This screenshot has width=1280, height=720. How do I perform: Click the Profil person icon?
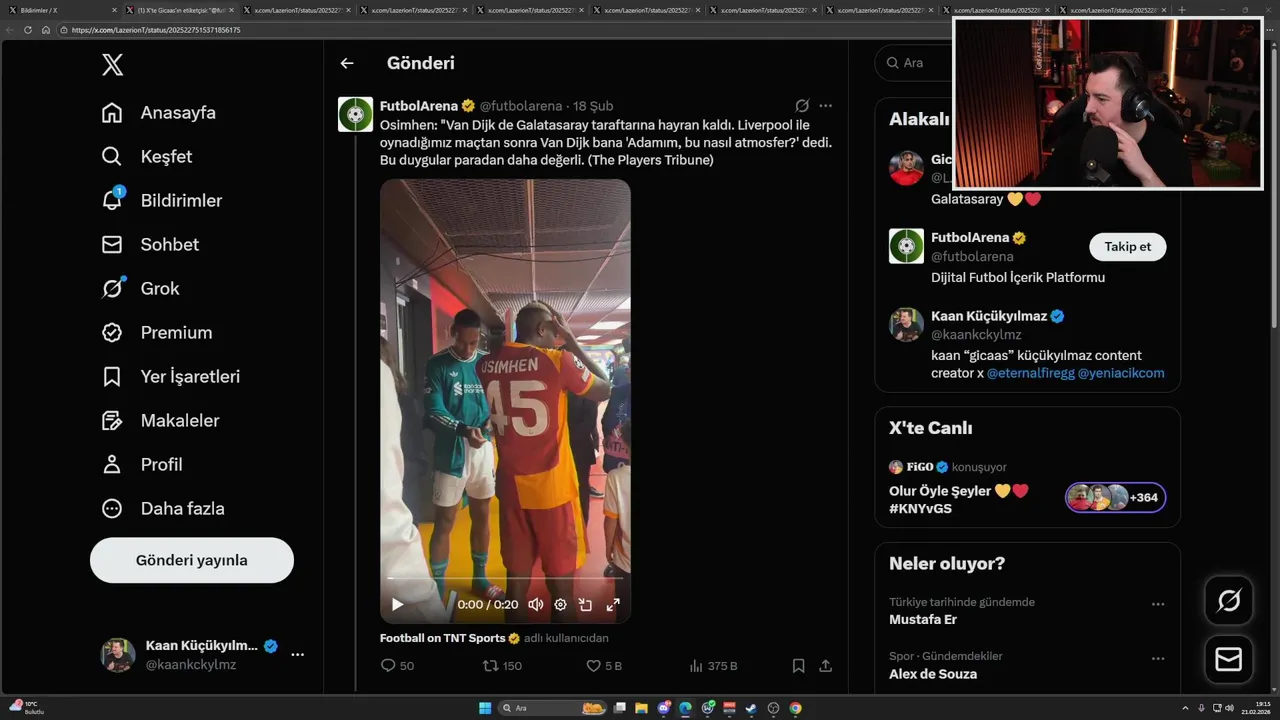coord(112,464)
